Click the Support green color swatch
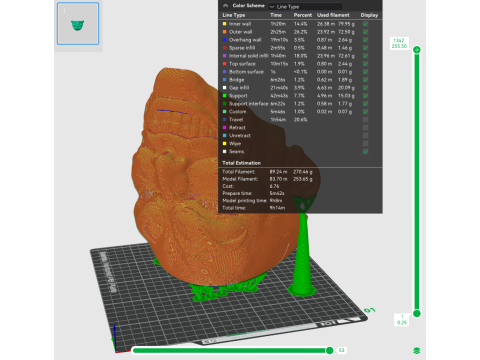480x360 pixels. click(x=224, y=96)
